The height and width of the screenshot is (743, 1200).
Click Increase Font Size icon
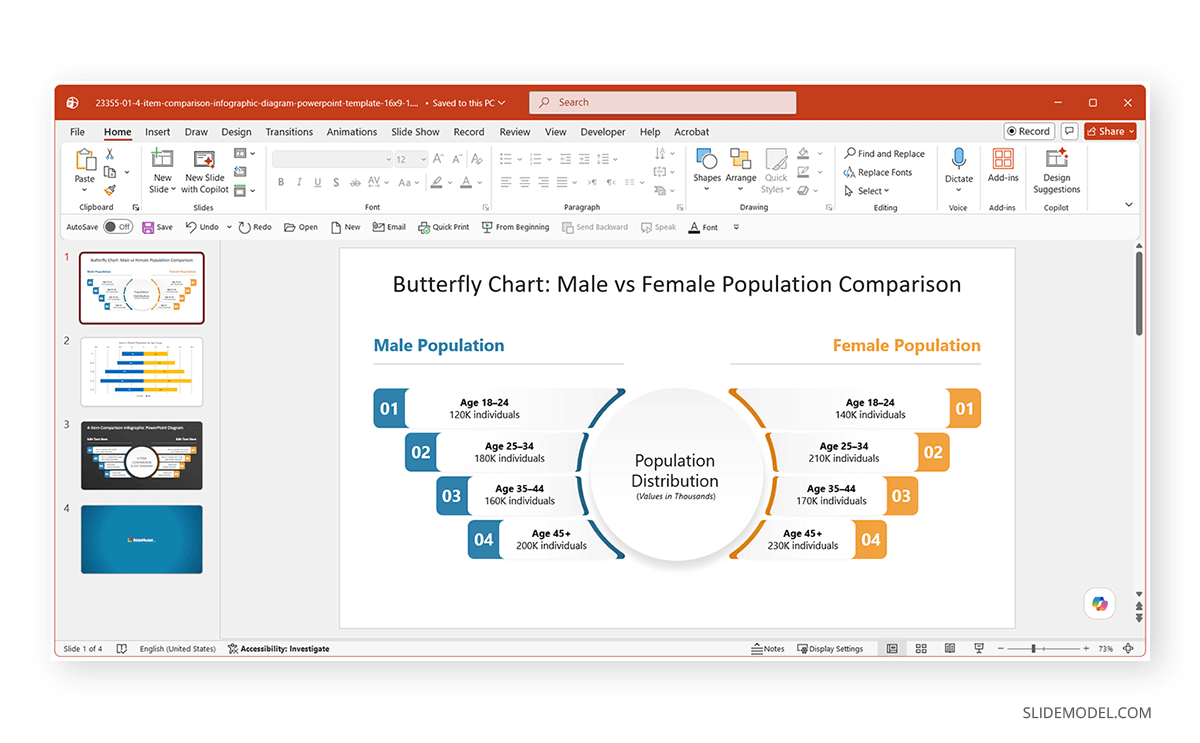click(438, 159)
